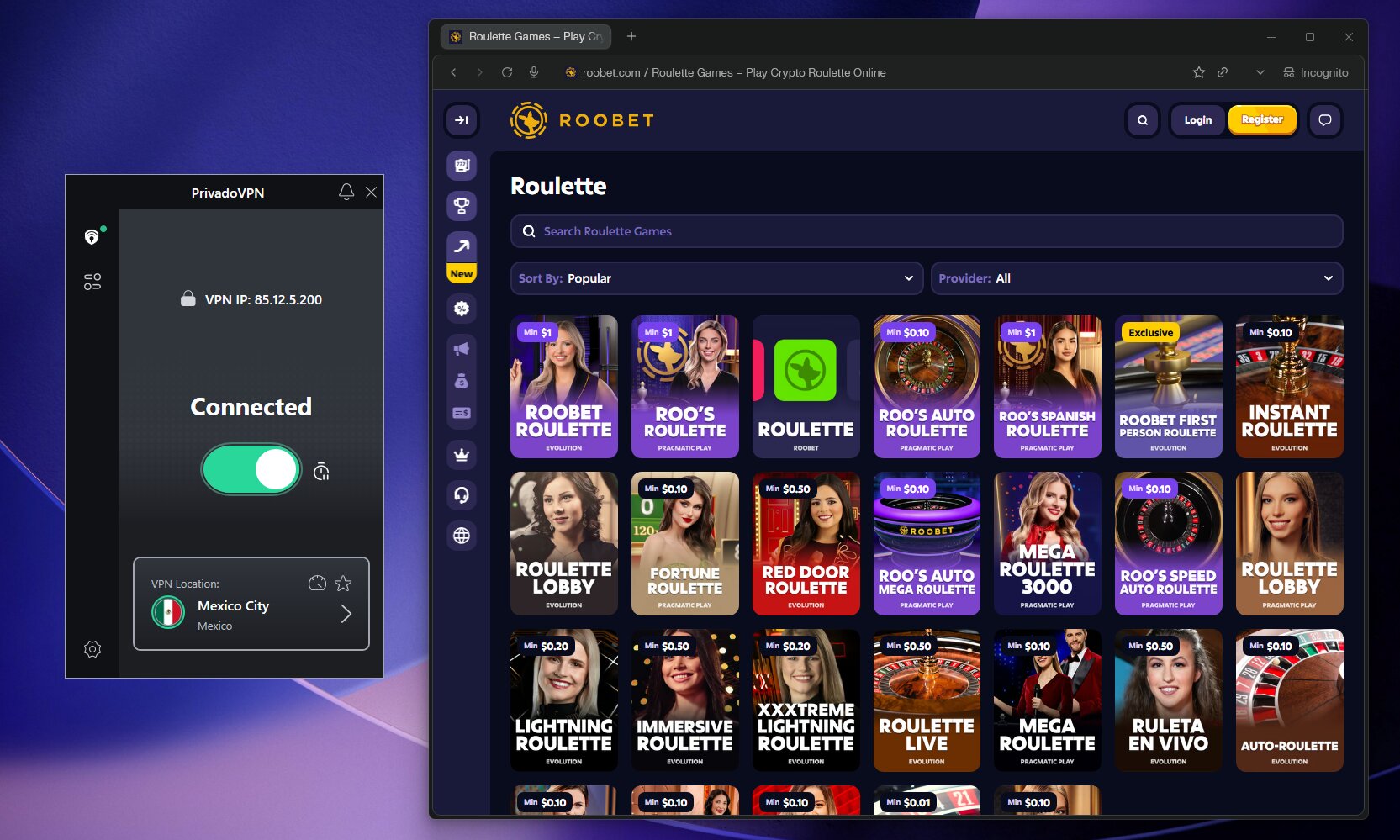This screenshot has height=840, width=1400.
Task: Favorite Mexico City location with star
Action: [343, 583]
